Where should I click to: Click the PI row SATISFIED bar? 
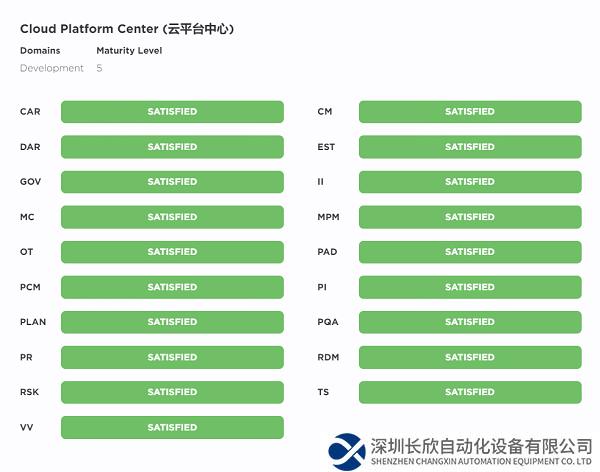470,287
